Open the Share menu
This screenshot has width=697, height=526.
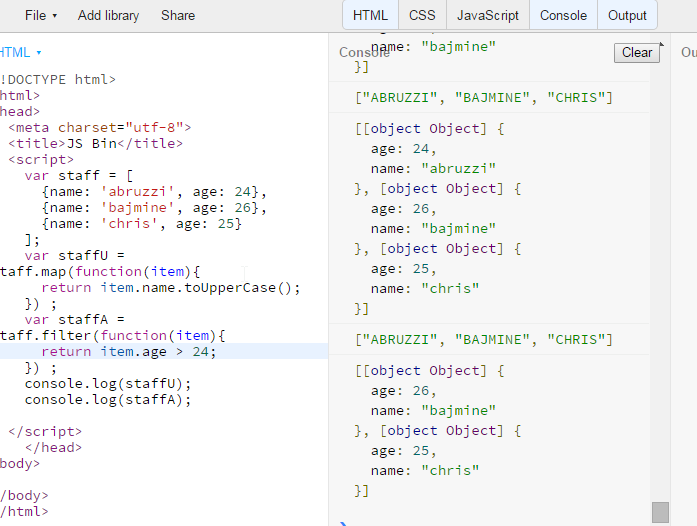(x=178, y=16)
